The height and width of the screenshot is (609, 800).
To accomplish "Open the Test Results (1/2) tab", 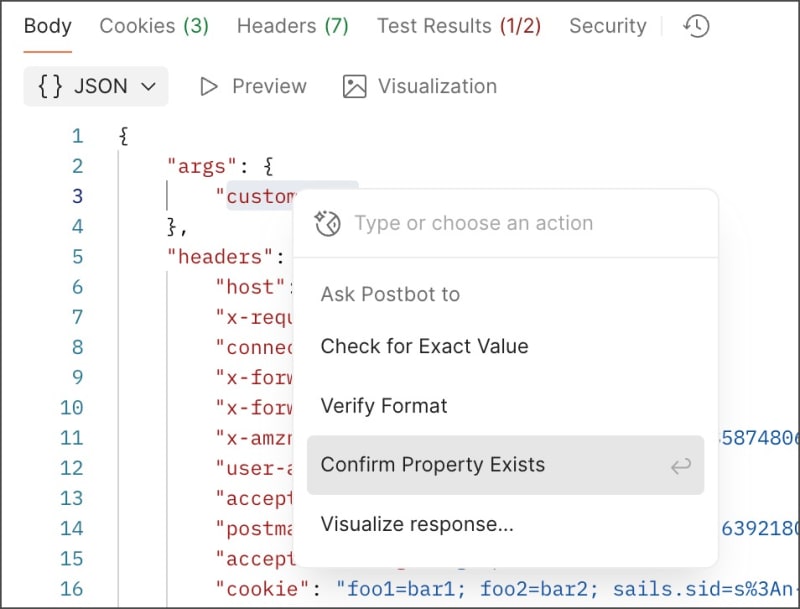I will tap(458, 26).
